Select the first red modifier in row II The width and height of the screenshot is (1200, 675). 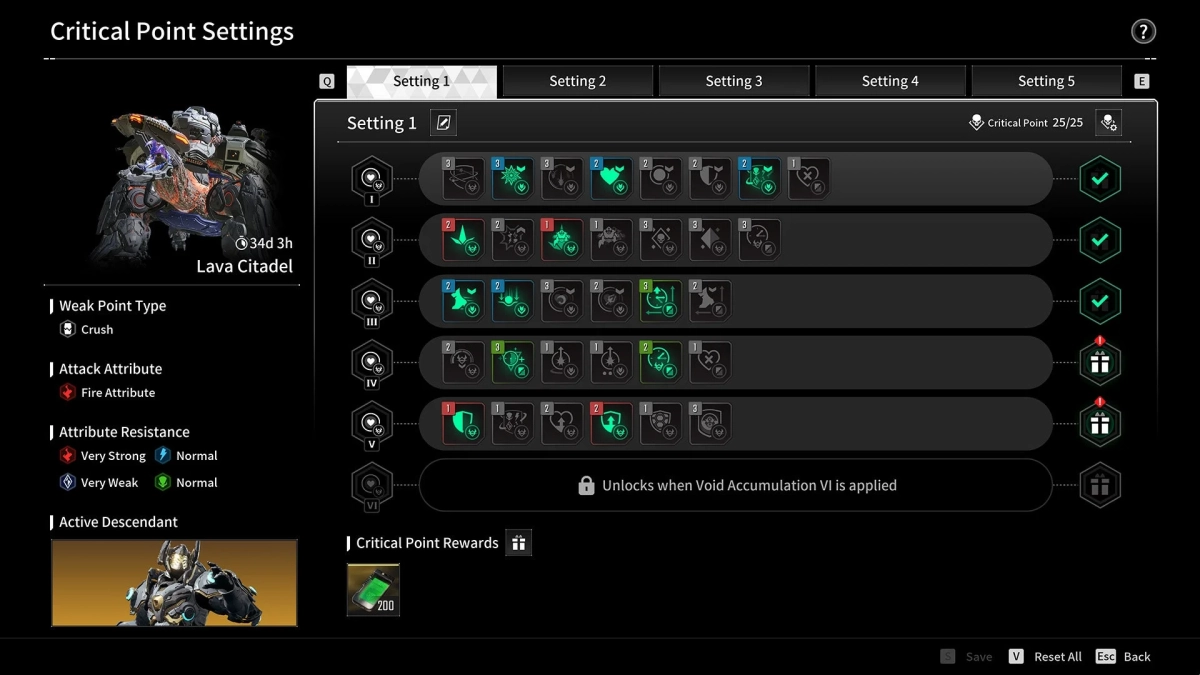click(463, 240)
